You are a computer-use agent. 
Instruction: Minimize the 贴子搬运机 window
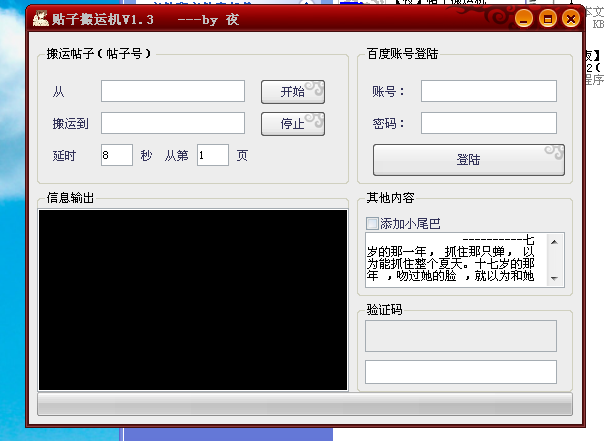click(x=526, y=18)
